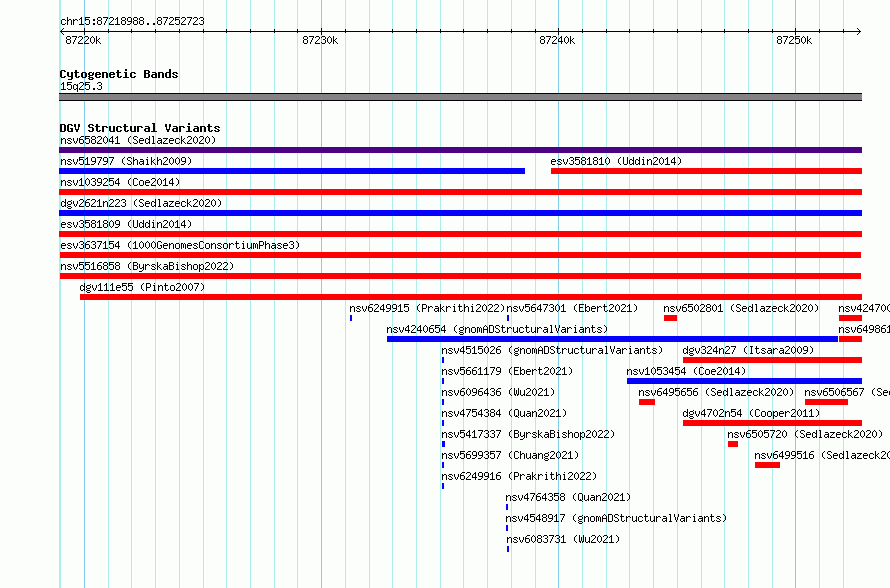Viewport: 890px width, 588px height.
Task: Open the nsv519797 (Shaikh2009) variant label
Action: [126, 161]
